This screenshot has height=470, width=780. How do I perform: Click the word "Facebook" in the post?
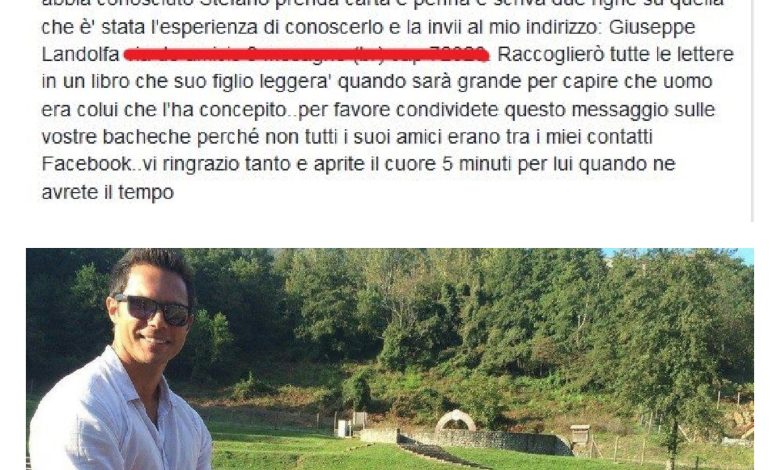tap(86, 164)
